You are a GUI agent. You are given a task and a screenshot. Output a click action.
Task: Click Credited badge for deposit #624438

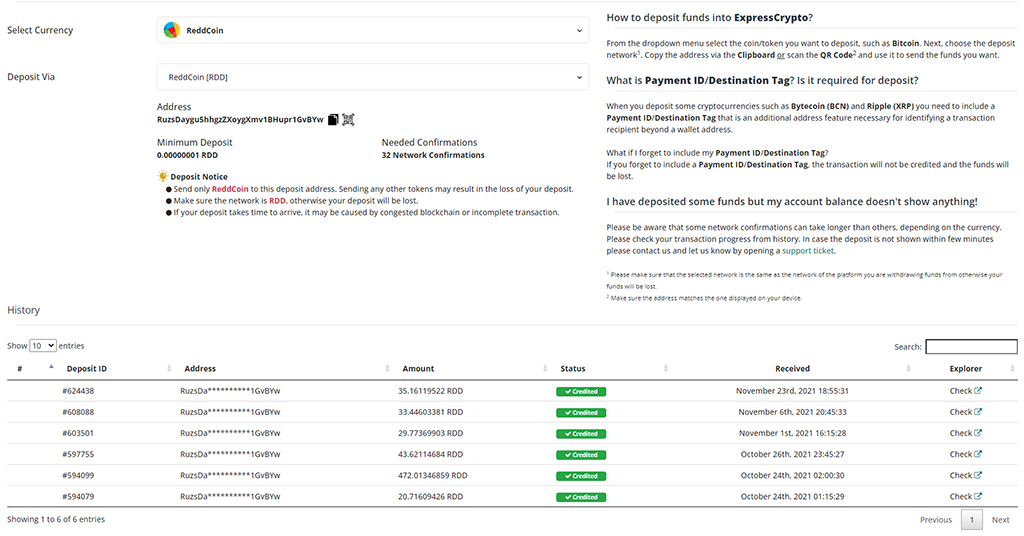tap(581, 392)
